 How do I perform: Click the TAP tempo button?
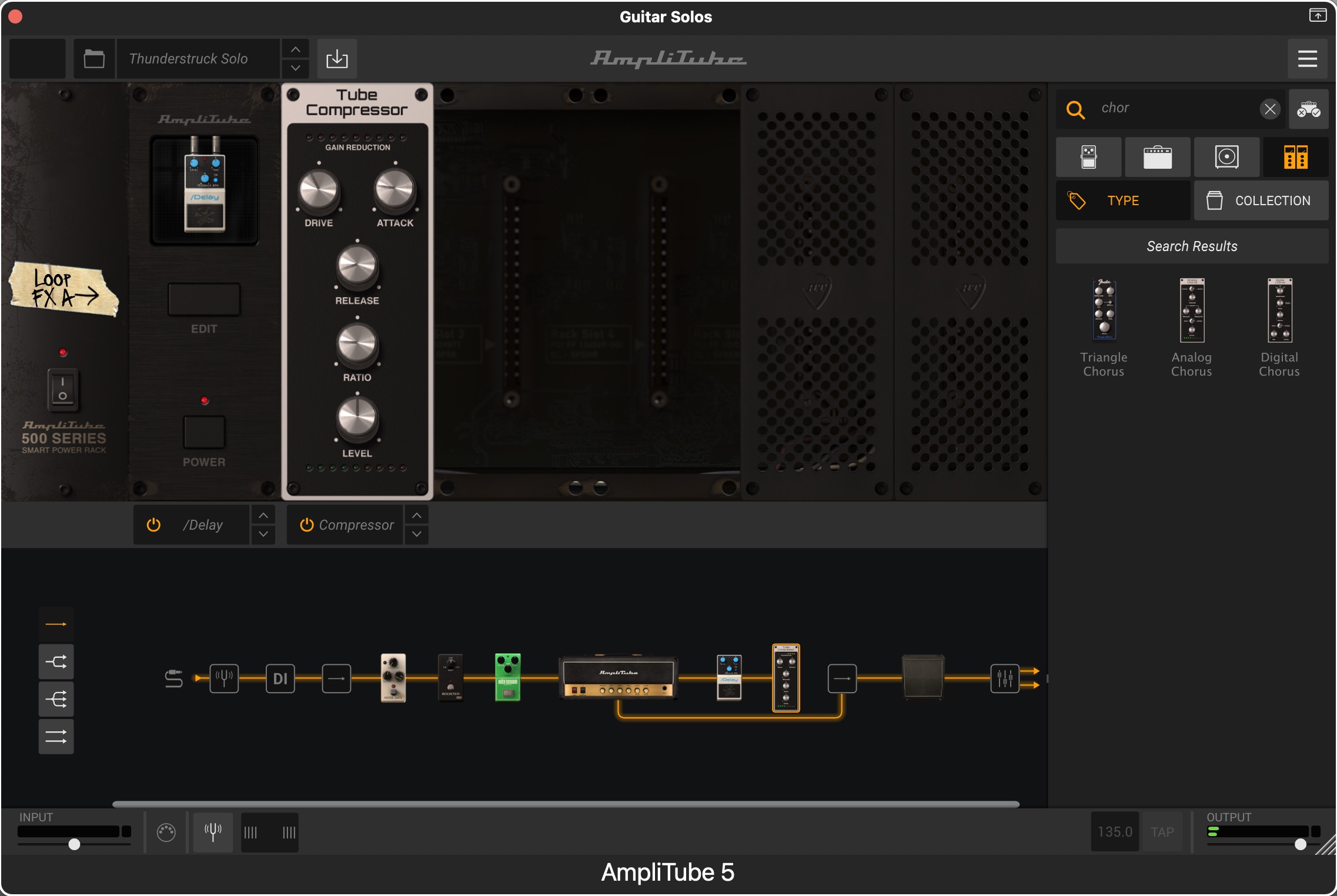[x=1162, y=832]
